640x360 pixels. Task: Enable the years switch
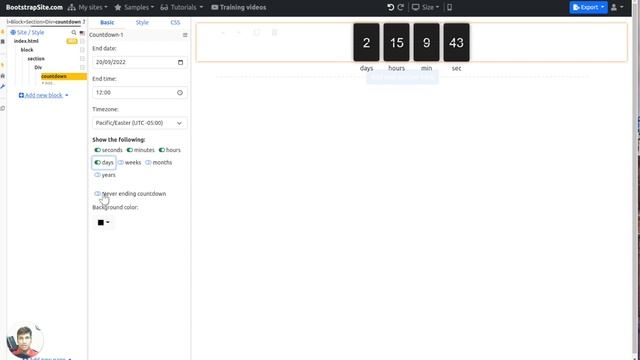pos(98,175)
